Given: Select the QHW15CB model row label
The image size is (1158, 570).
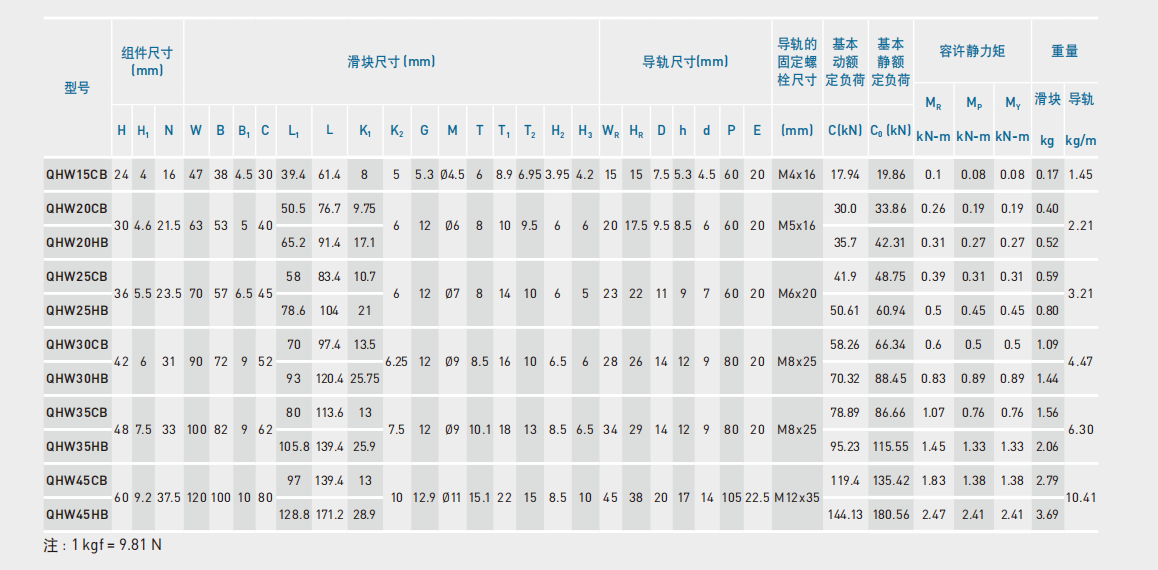Looking at the screenshot, I should click(77, 175).
